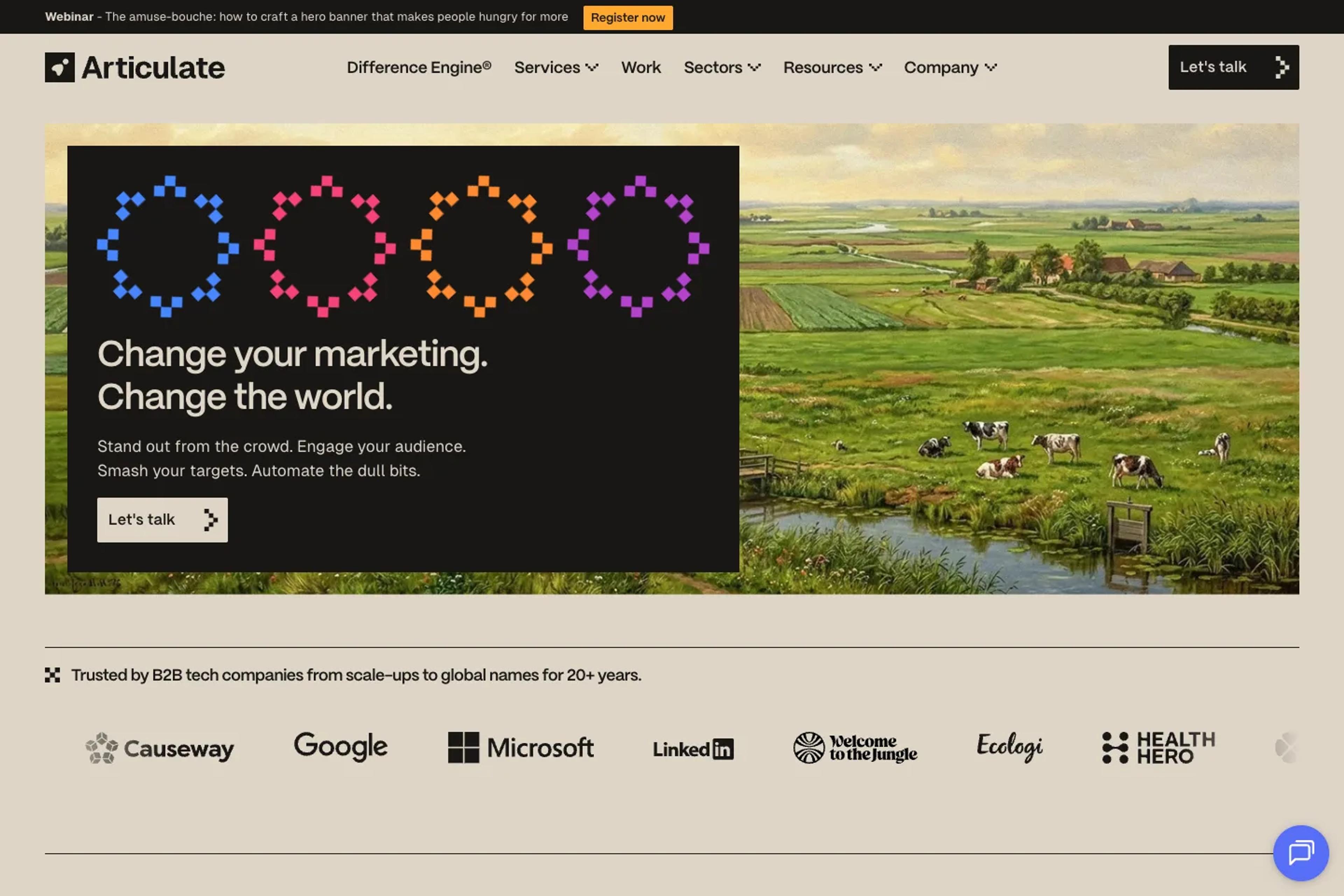Expand the Services dropdown menu
The image size is (1344, 896).
click(x=556, y=68)
